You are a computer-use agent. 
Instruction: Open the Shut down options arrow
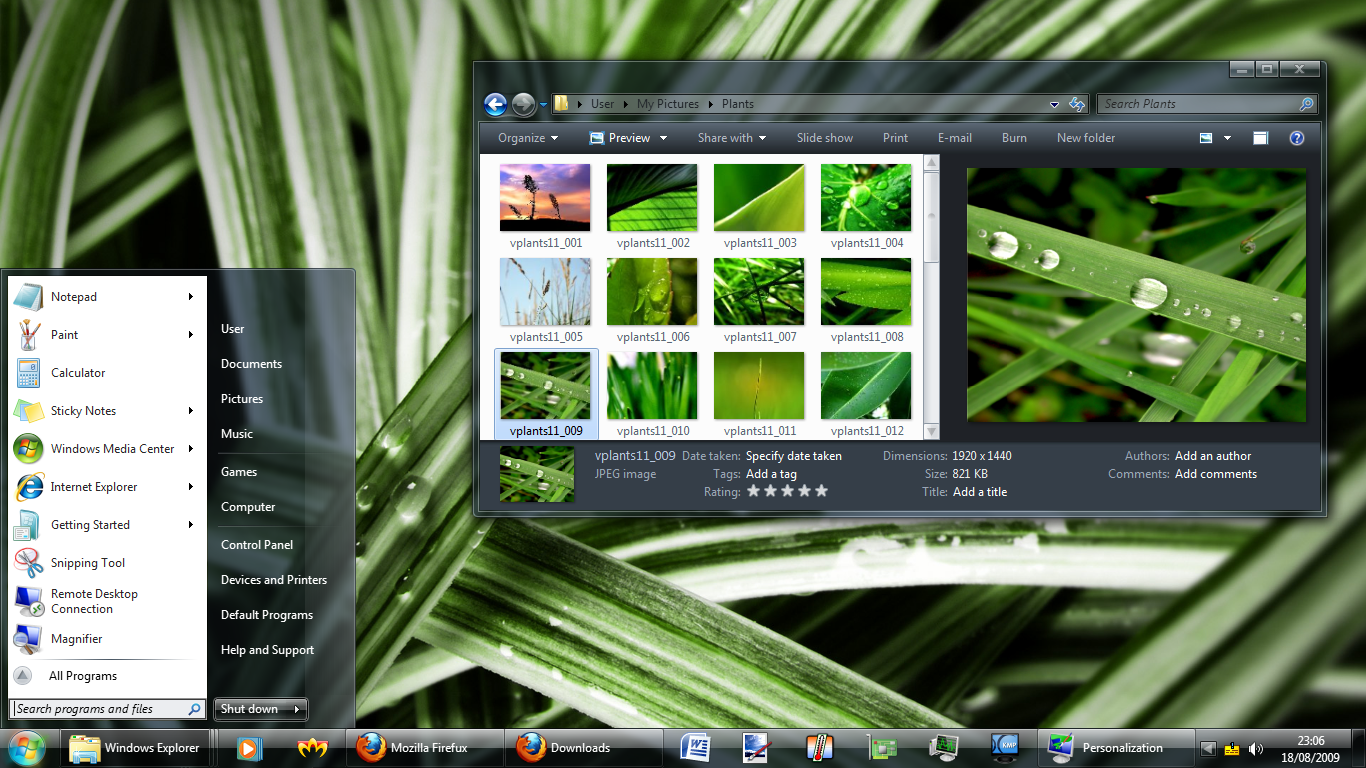[x=296, y=709]
